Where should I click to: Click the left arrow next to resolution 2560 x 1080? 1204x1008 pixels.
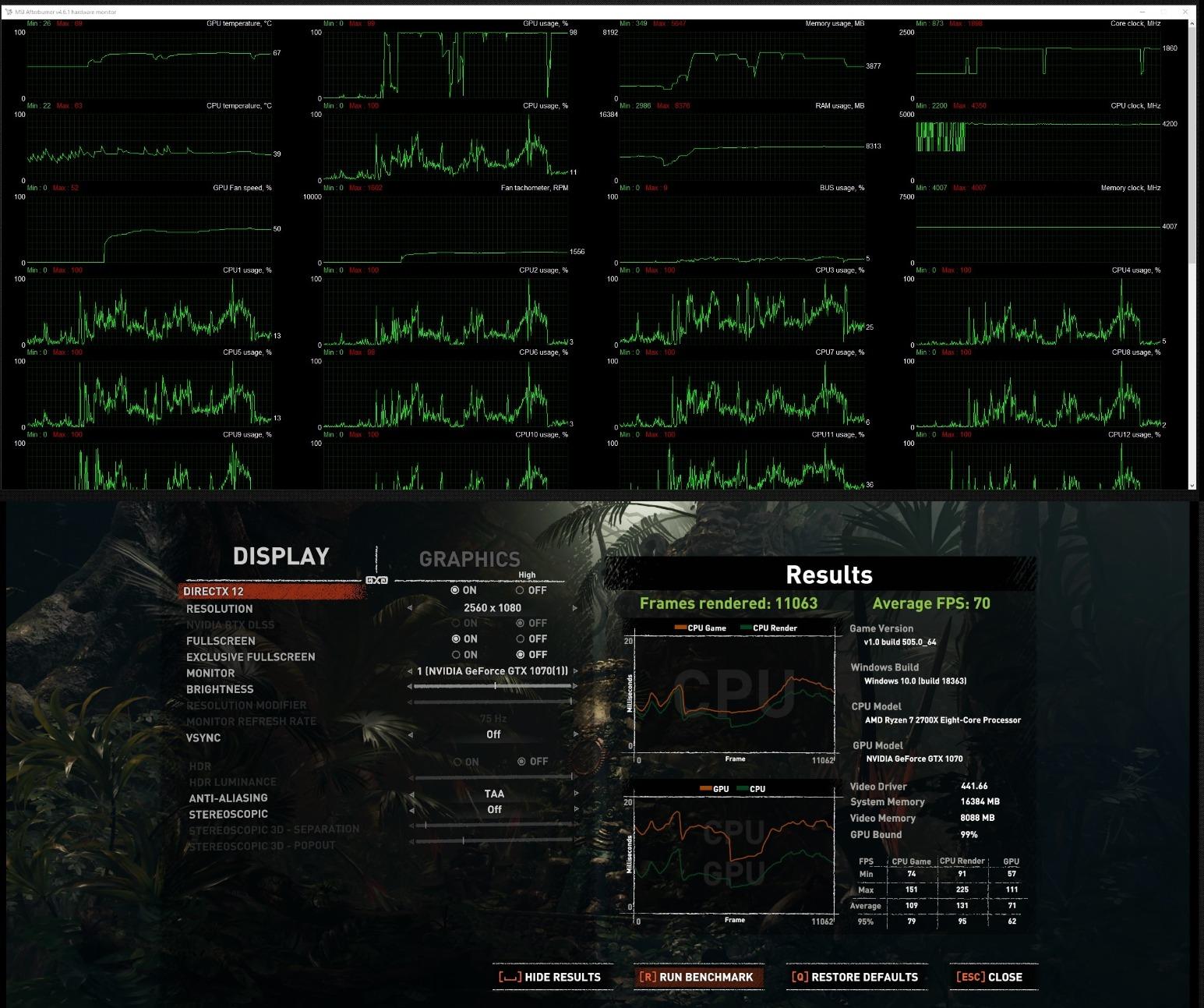pyautogui.click(x=410, y=608)
